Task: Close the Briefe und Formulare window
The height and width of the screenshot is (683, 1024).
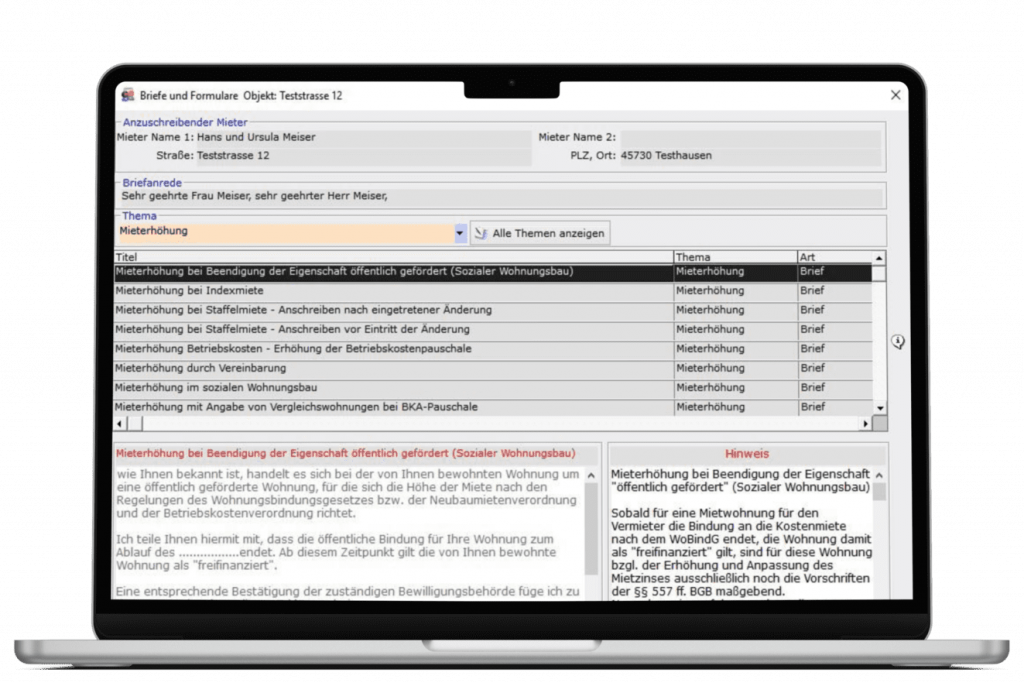Action: click(x=895, y=95)
